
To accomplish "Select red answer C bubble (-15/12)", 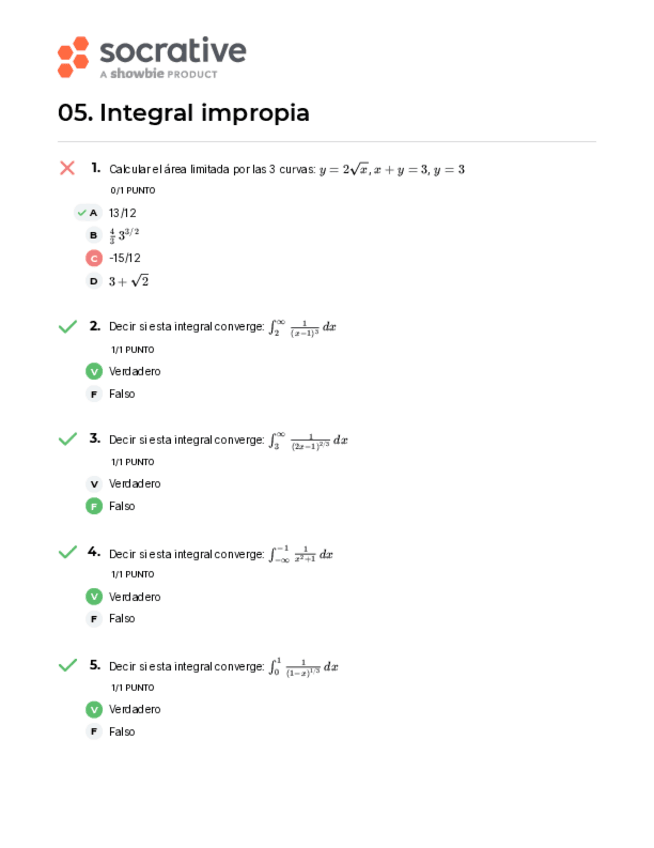I will (94, 258).
